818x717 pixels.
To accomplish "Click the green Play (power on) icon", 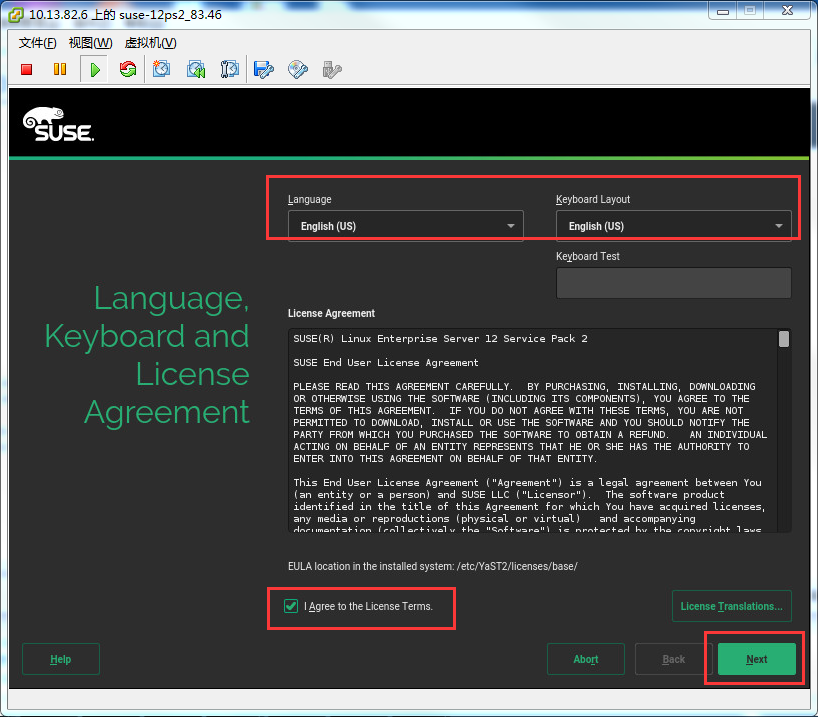I will coord(94,69).
